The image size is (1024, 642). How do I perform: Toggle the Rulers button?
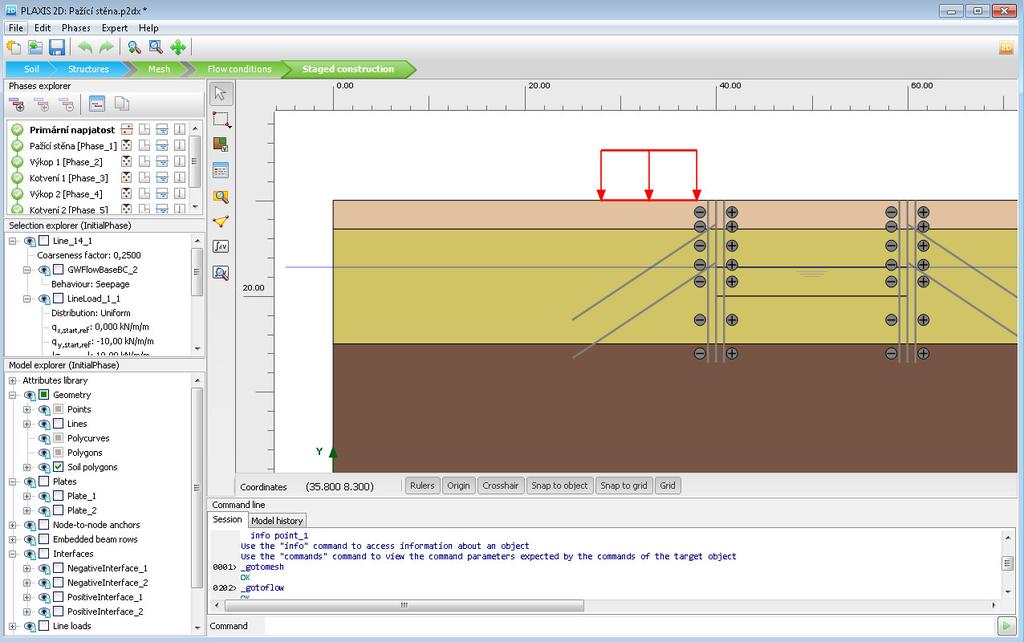point(422,486)
